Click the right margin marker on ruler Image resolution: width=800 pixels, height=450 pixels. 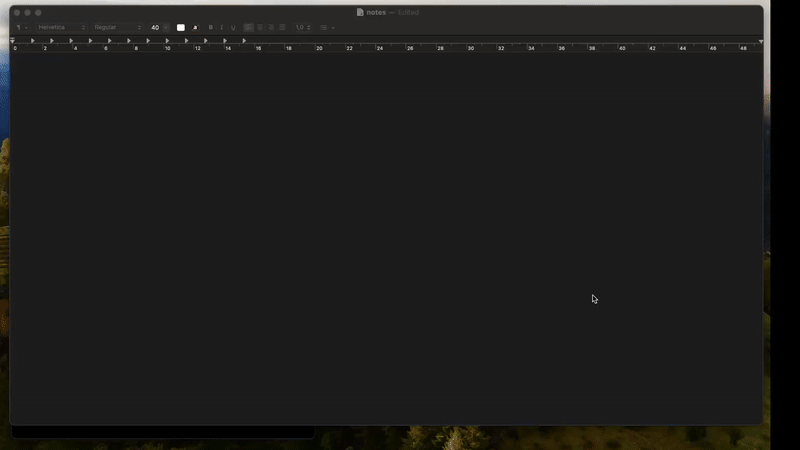pyautogui.click(x=761, y=41)
